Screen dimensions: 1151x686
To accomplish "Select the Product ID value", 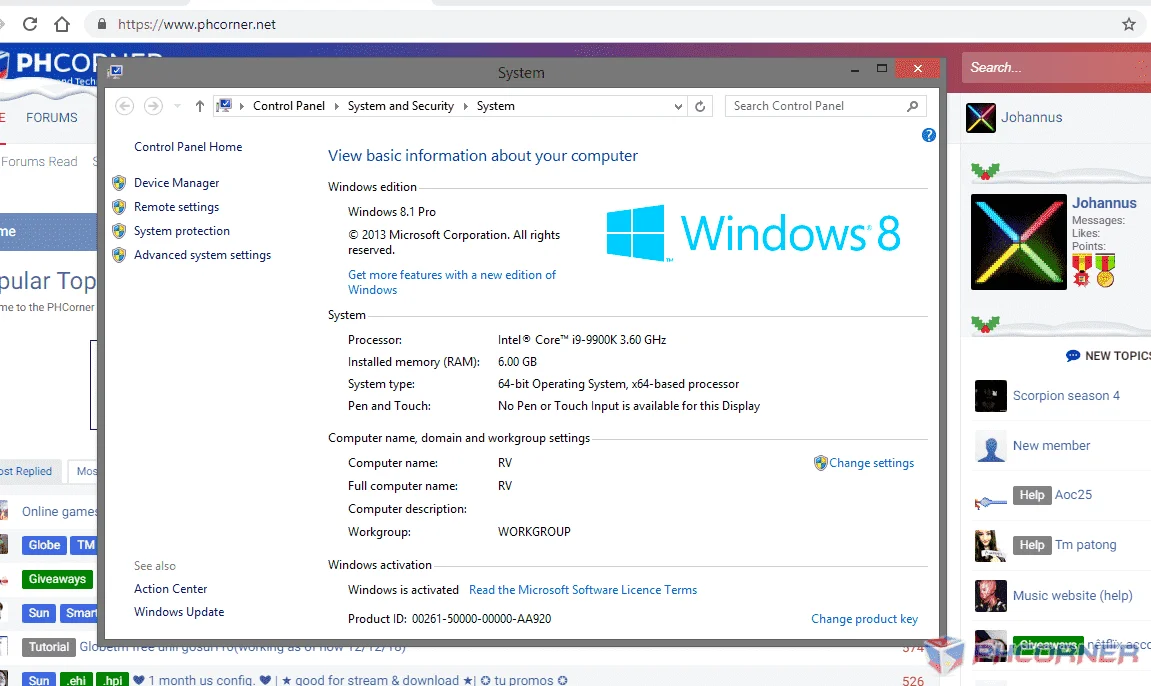I will (482, 619).
